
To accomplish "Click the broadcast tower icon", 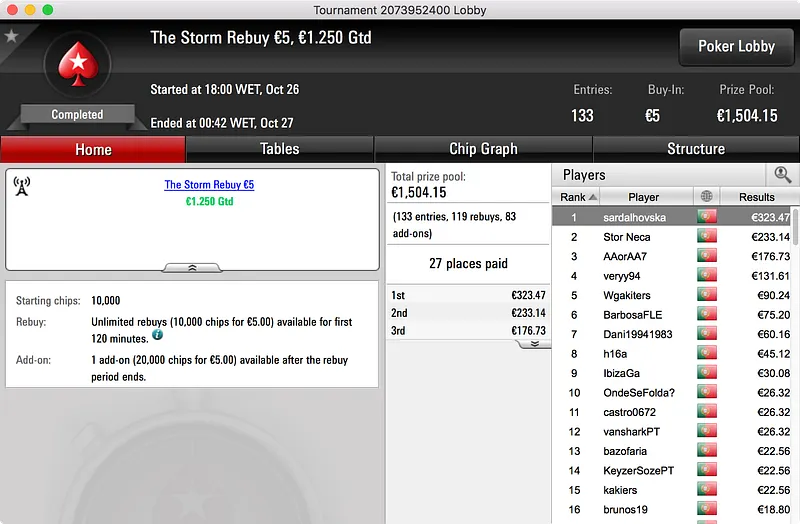I will tap(21, 186).
